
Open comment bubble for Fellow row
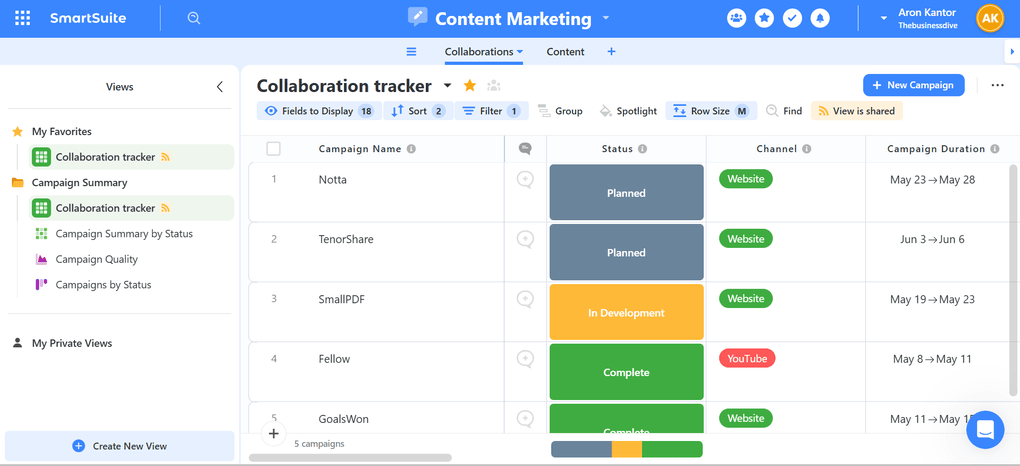click(x=525, y=359)
